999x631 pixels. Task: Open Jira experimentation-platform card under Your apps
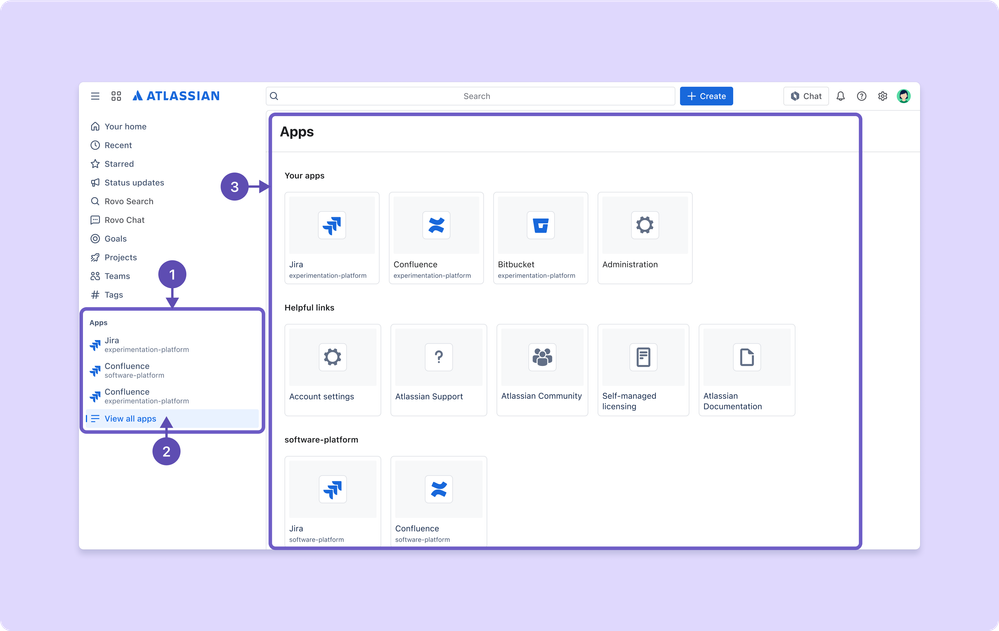pos(332,238)
